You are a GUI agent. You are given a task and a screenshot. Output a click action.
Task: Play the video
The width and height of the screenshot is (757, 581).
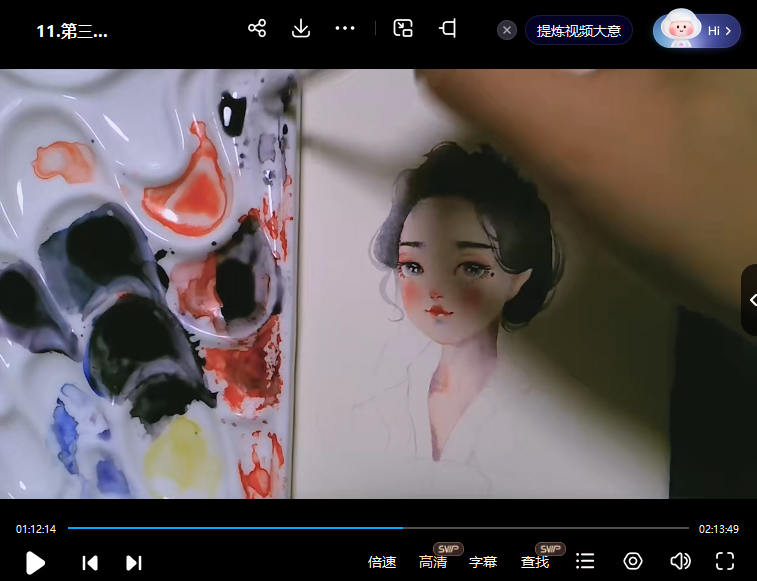click(x=35, y=562)
